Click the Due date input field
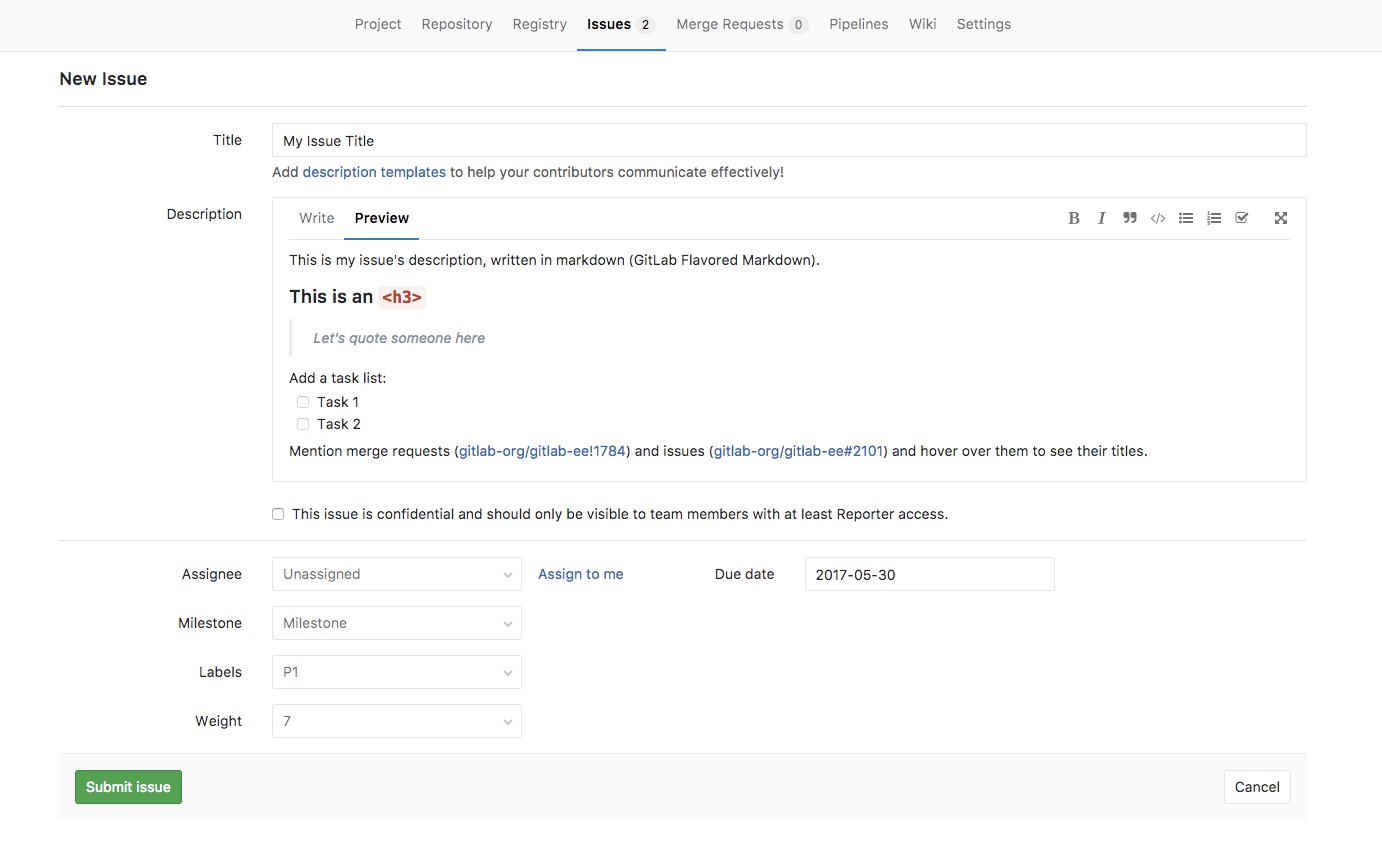The height and width of the screenshot is (855, 1382). click(929, 575)
